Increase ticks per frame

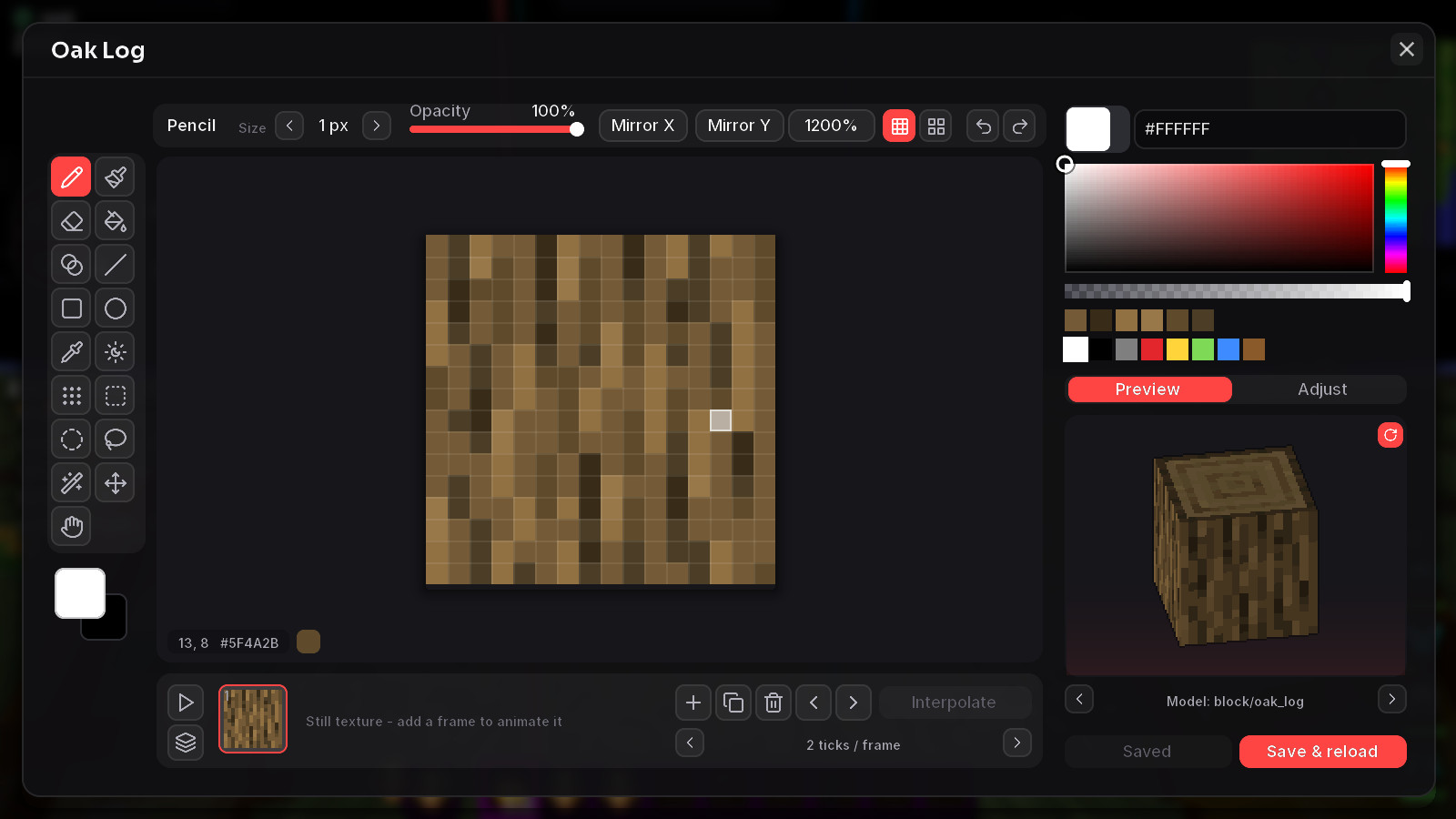[x=1017, y=743]
